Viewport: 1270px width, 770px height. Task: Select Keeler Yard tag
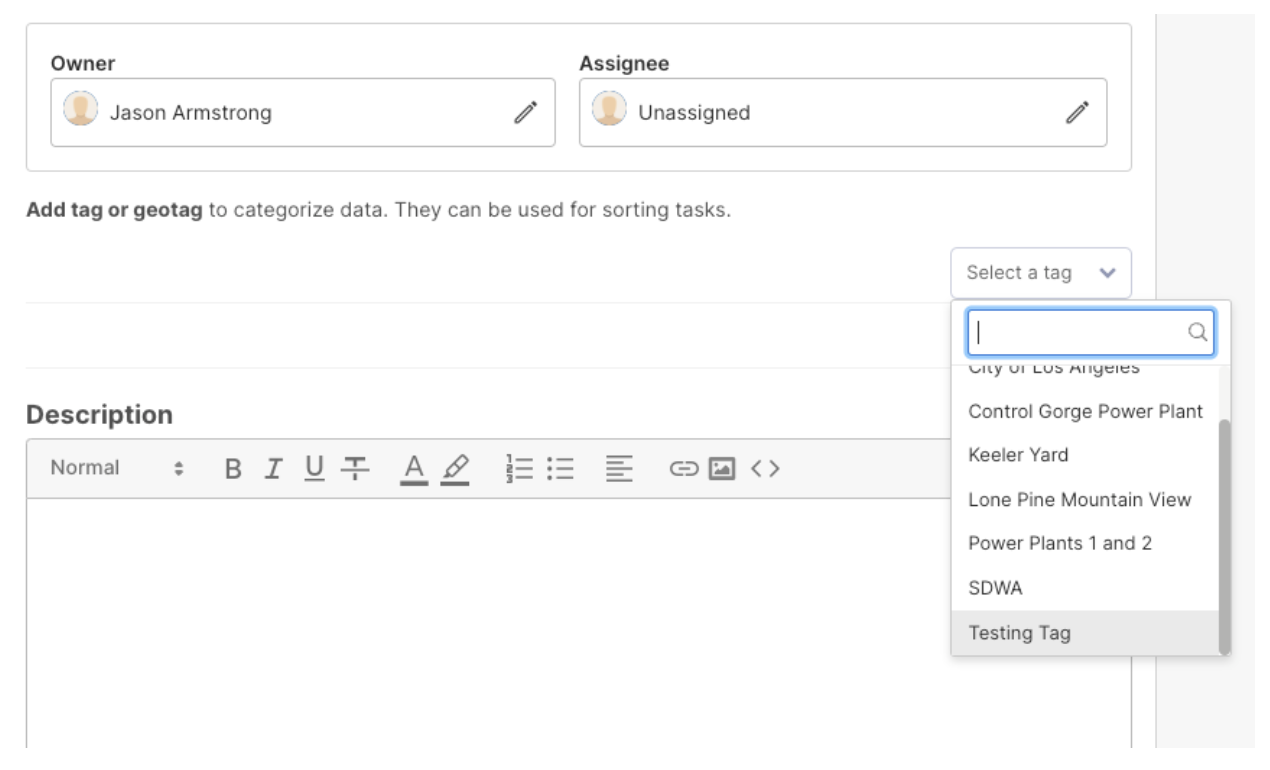click(x=1085, y=455)
